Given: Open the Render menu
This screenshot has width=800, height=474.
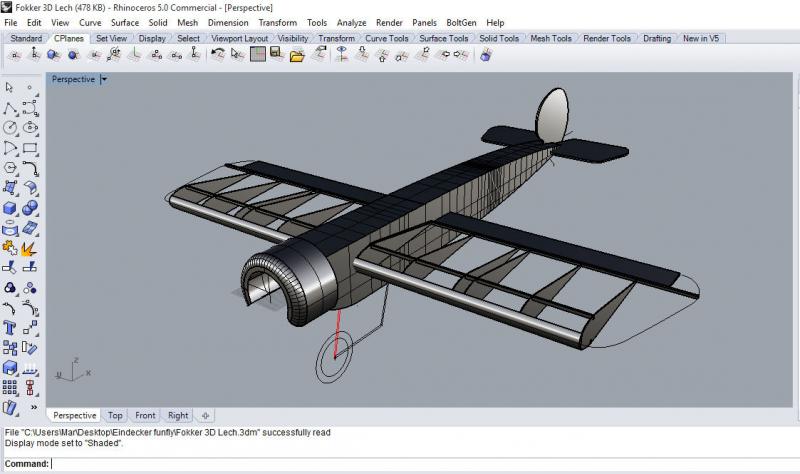Looking at the screenshot, I should click(390, 22).
